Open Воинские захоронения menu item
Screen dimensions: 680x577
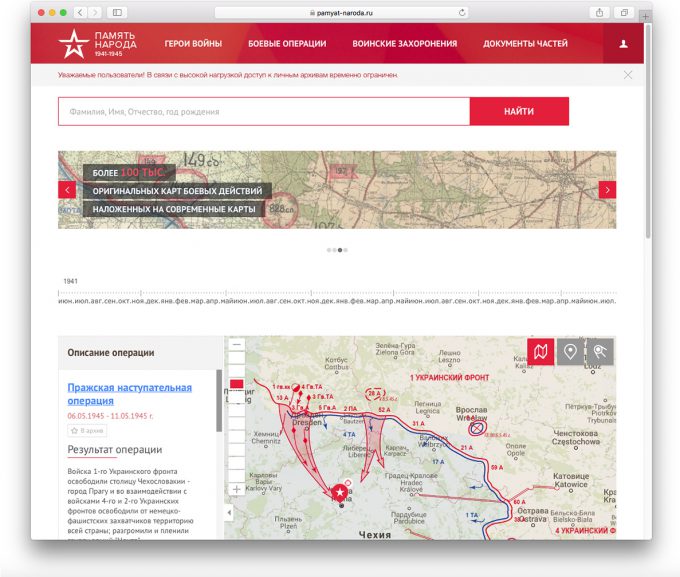pyautogui.click(x=405, y=44)
